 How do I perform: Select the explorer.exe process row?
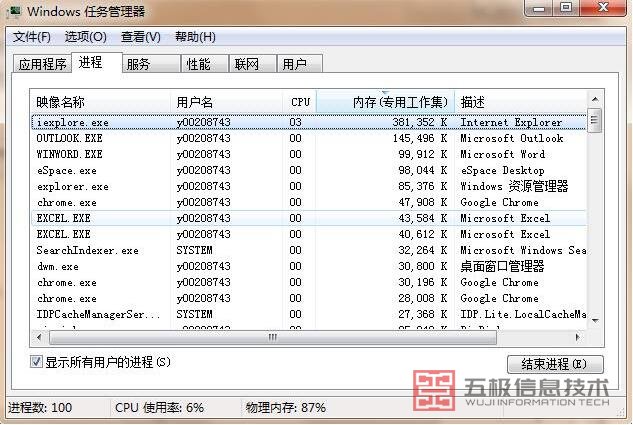click(309, 186)
